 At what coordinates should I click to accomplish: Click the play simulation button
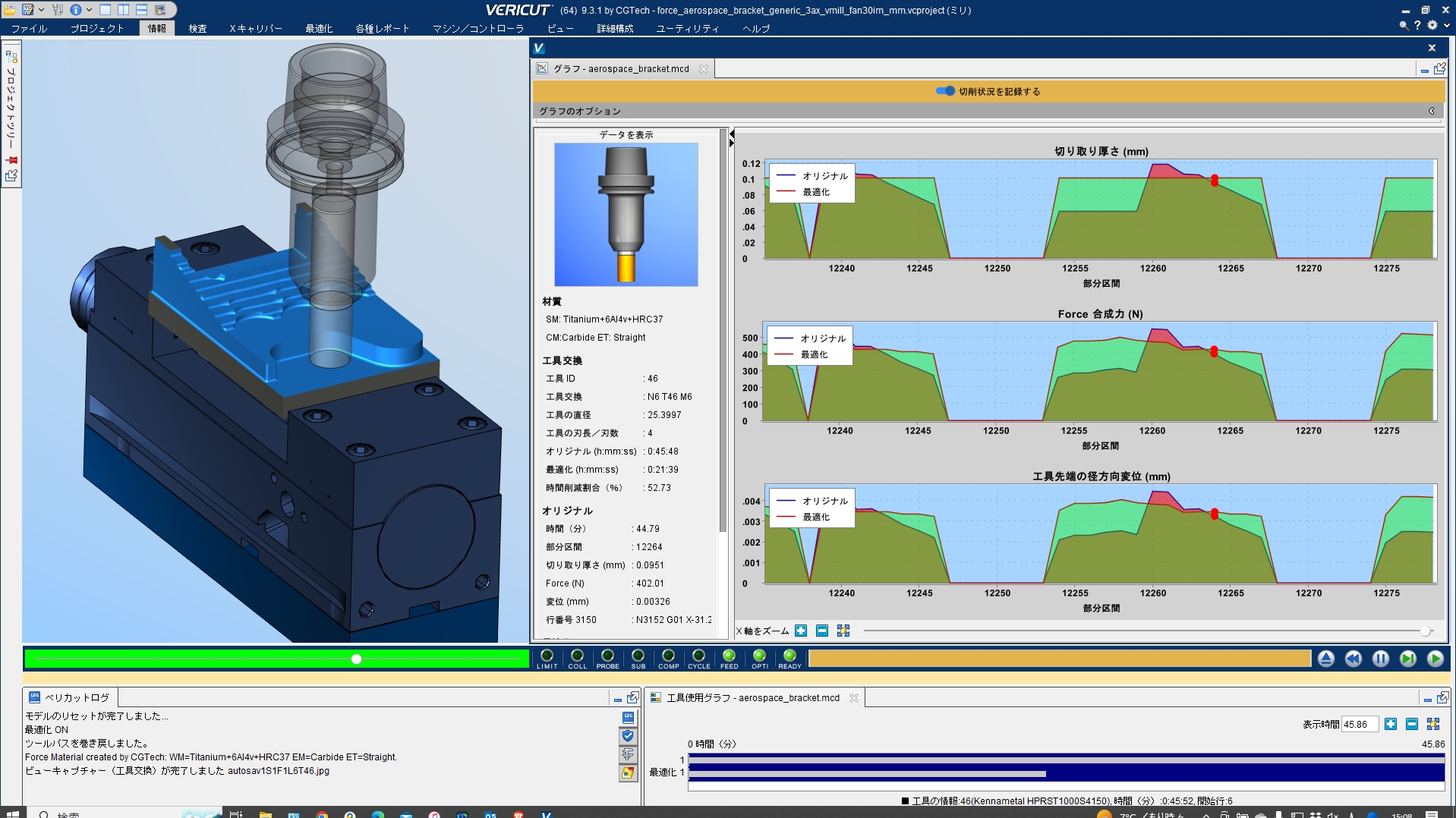pos(1435,659)
